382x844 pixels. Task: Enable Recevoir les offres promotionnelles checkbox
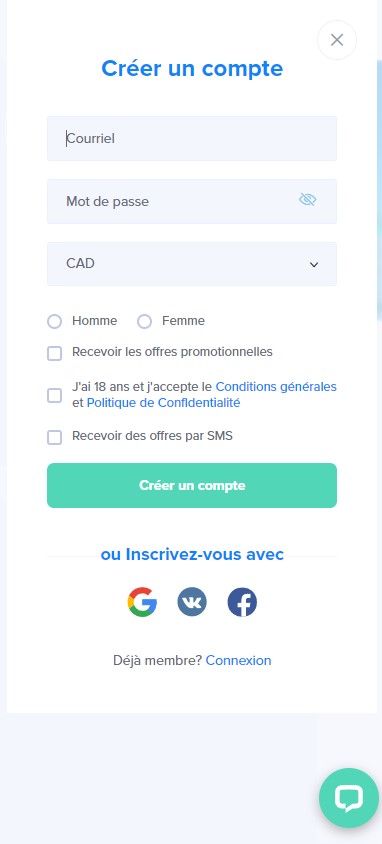tap(54, 353)
